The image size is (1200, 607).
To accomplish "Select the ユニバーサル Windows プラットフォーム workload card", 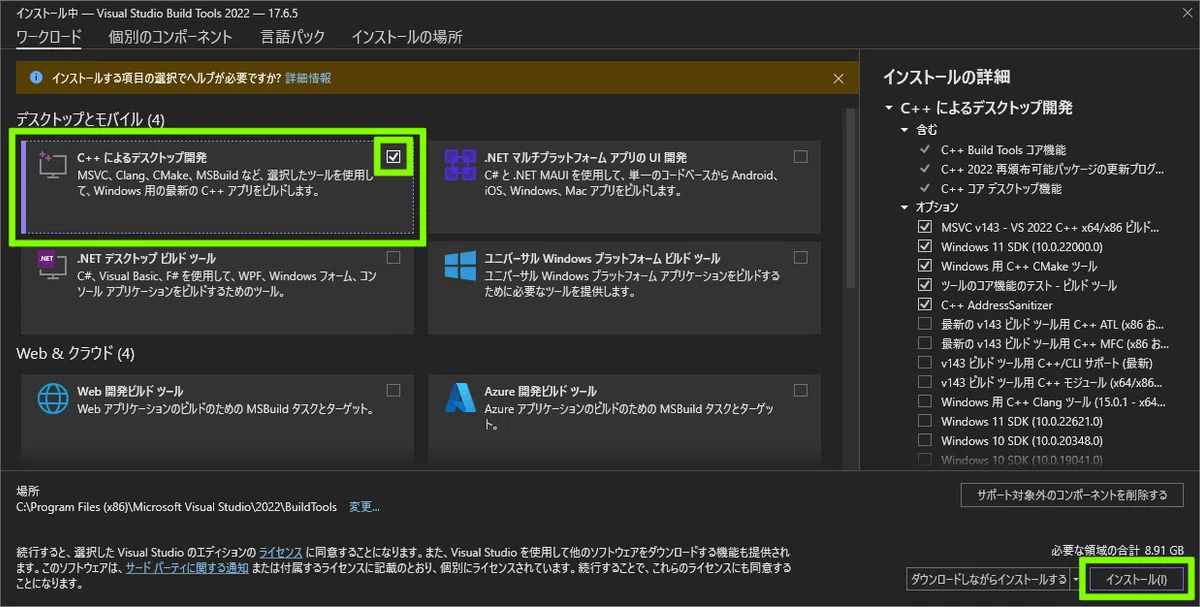I will pos(624,287).
